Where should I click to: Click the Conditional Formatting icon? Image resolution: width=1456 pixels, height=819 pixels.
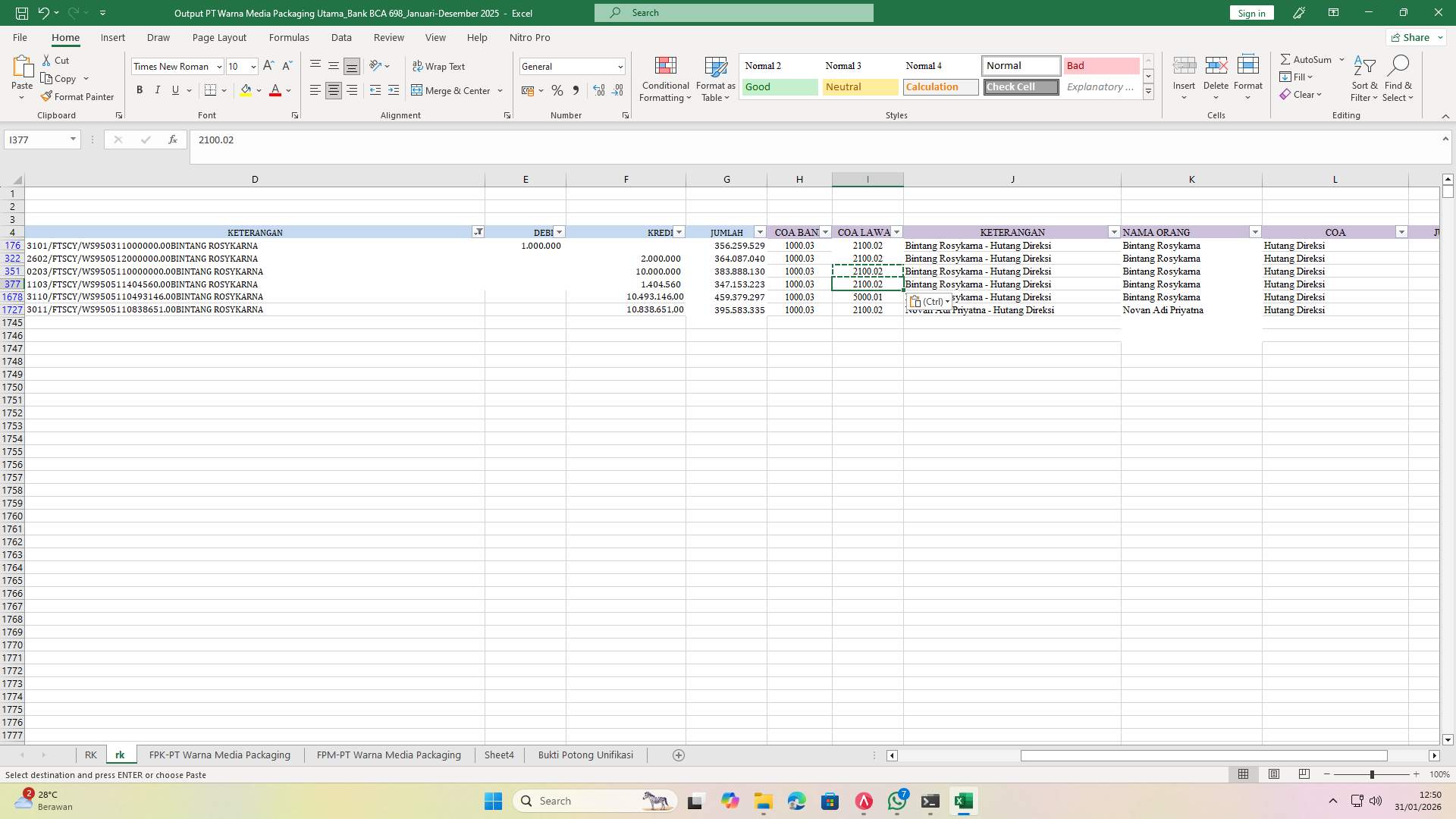pos(665,67)
